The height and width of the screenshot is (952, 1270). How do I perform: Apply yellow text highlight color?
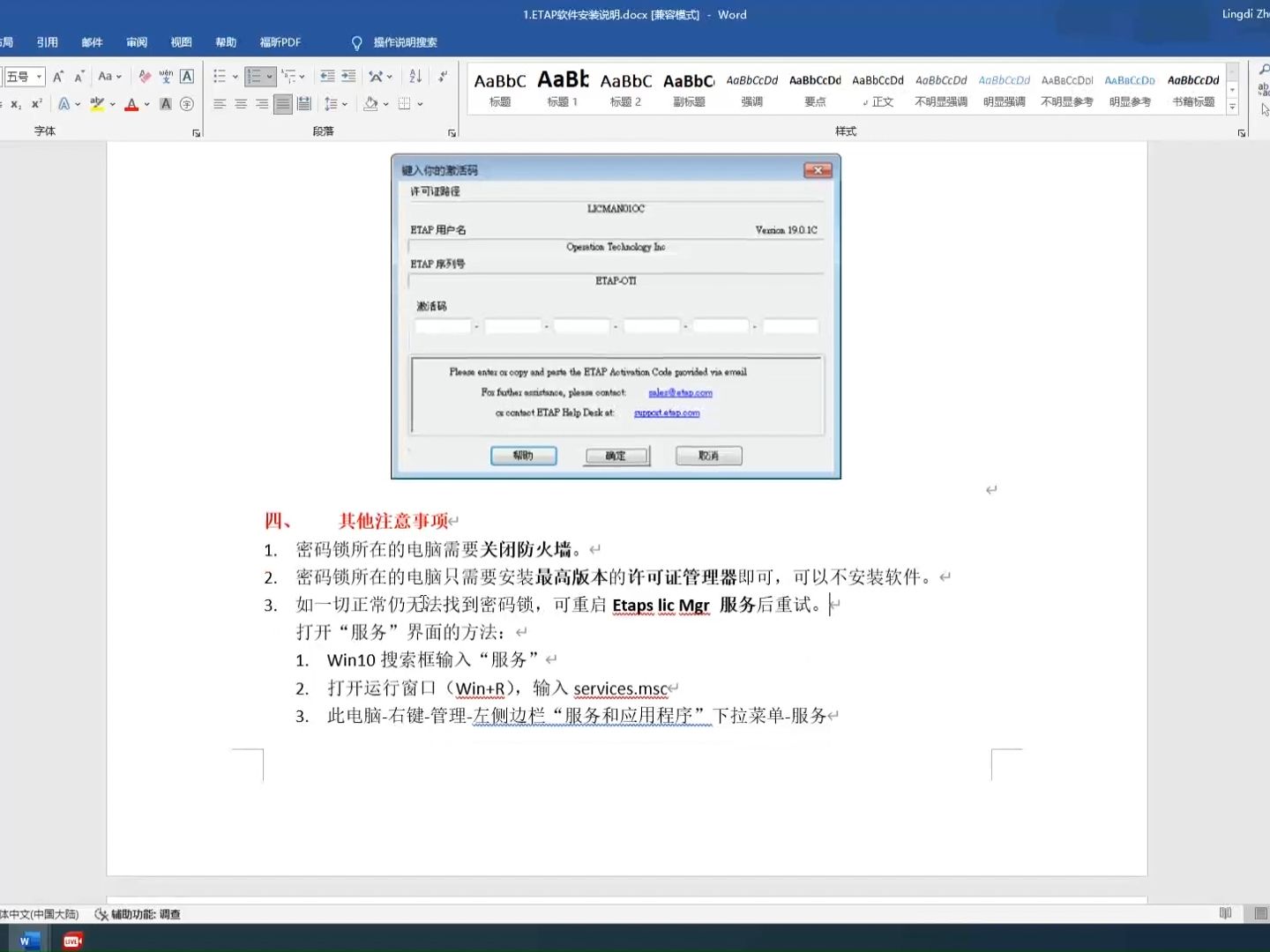coord(97,104)
